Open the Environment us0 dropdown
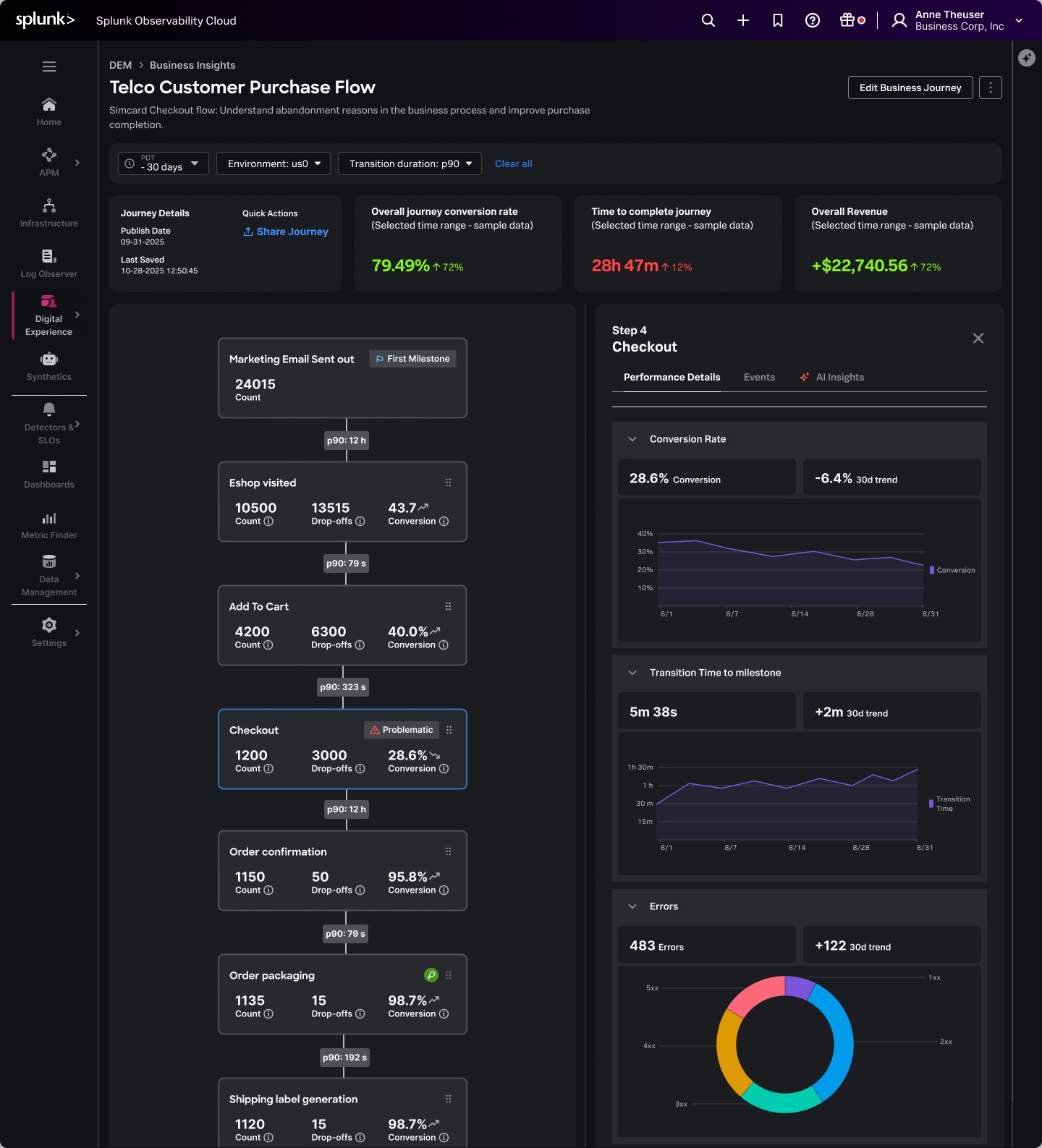The width and height of the screenshot is (1042, 1148). point(274,163)
